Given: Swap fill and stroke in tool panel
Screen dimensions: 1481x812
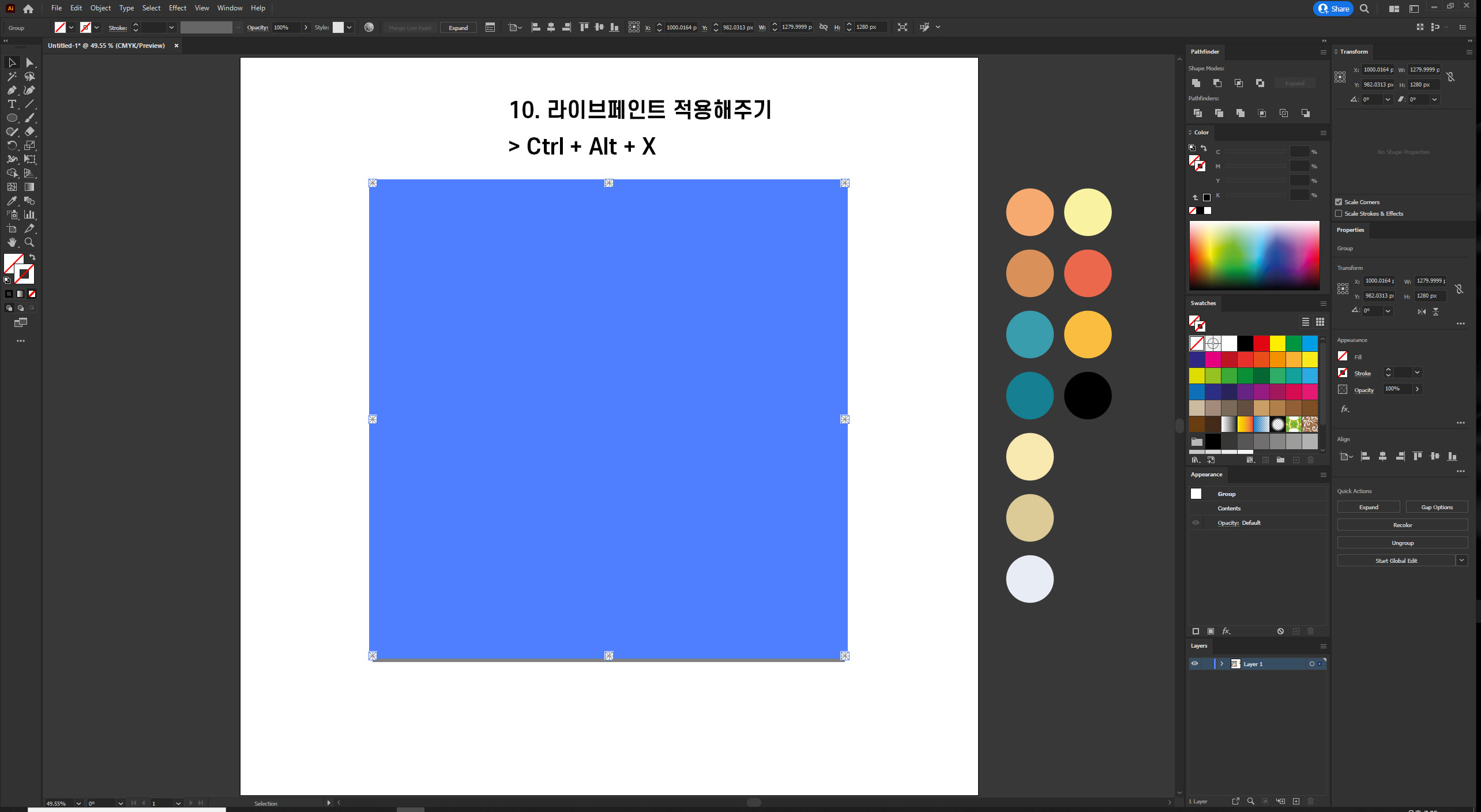Looking at the screenshot, I should coord(32,257).
